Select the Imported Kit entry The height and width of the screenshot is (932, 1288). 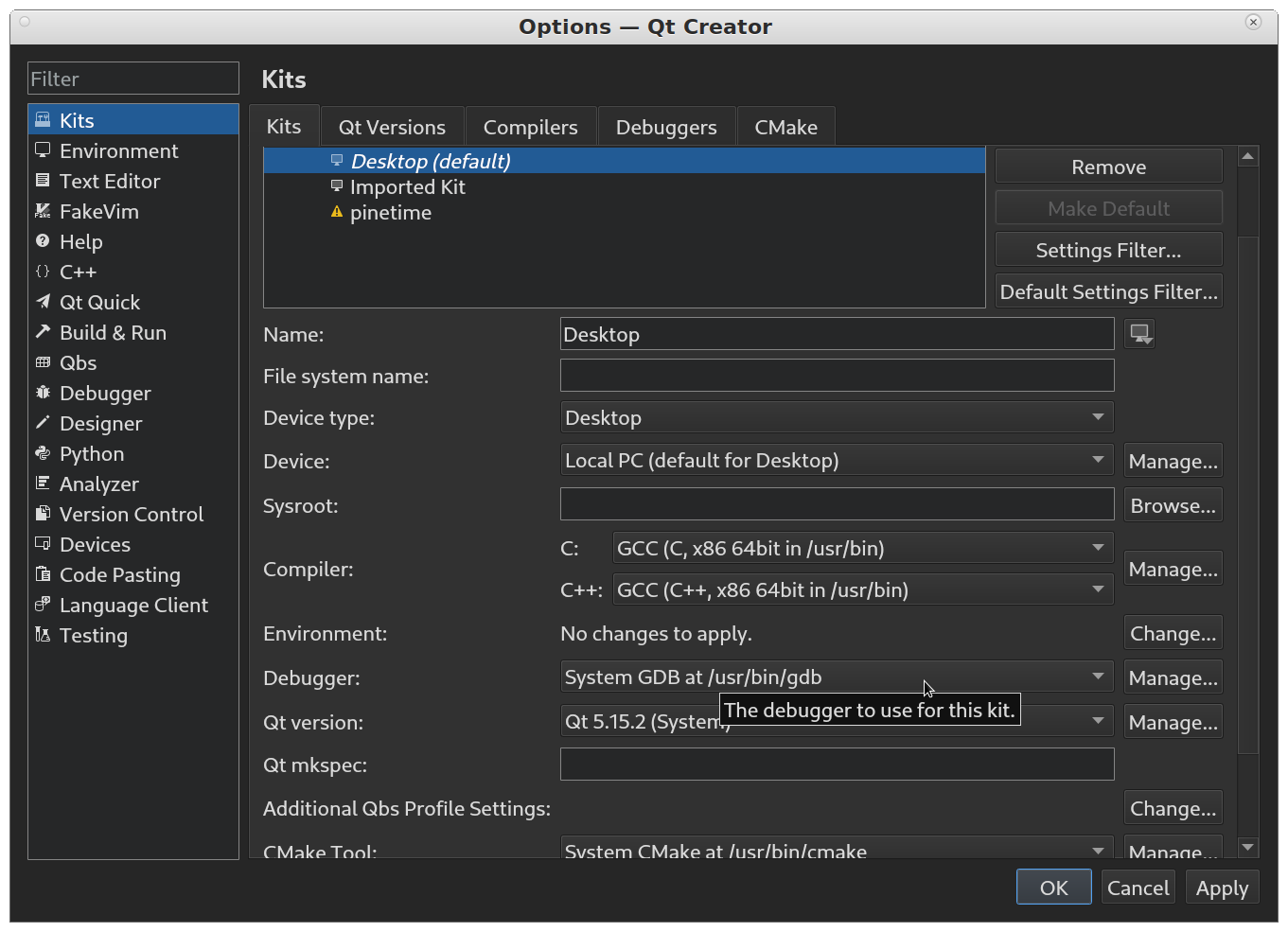point(625,186)
